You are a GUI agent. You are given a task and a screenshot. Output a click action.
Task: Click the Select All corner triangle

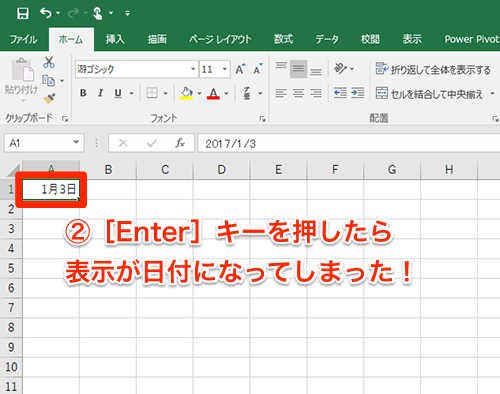pyautogui.click(x=14, y=170)
